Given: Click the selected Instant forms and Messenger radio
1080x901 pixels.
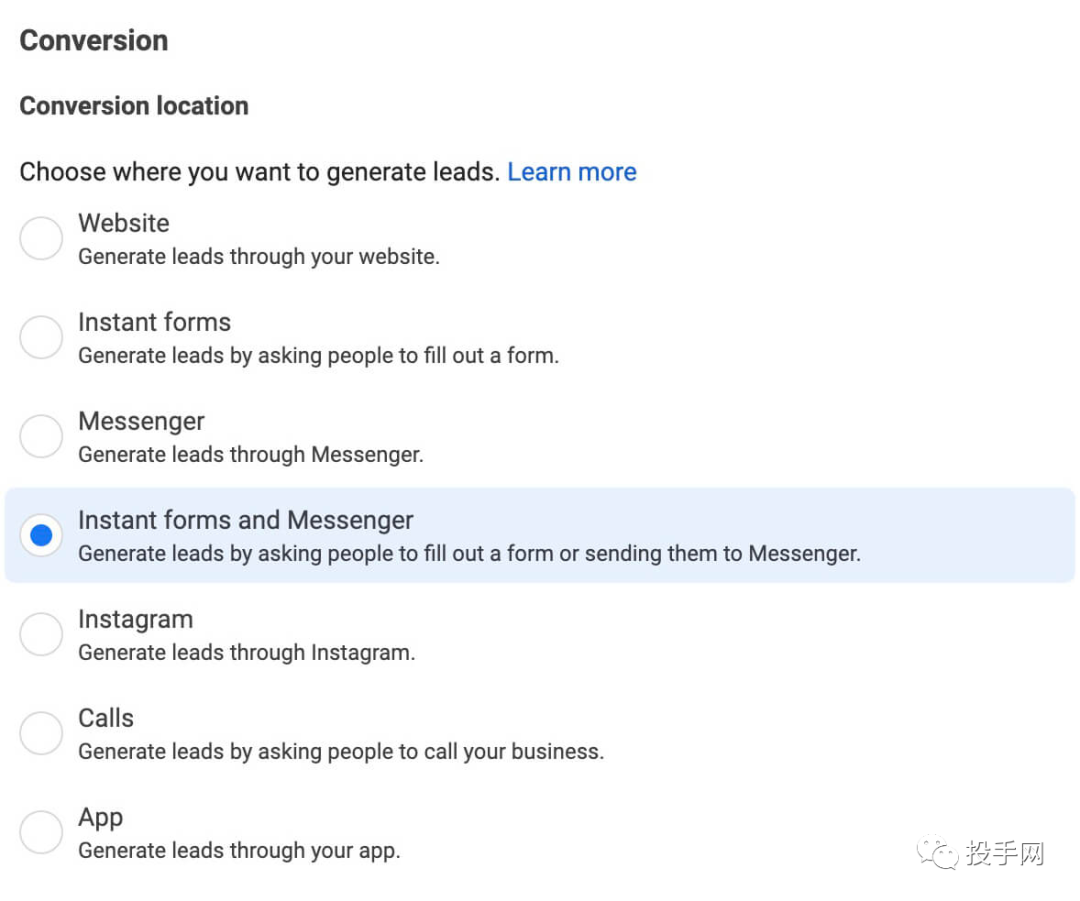Looking at the screenshot, I should click(41, 536).
